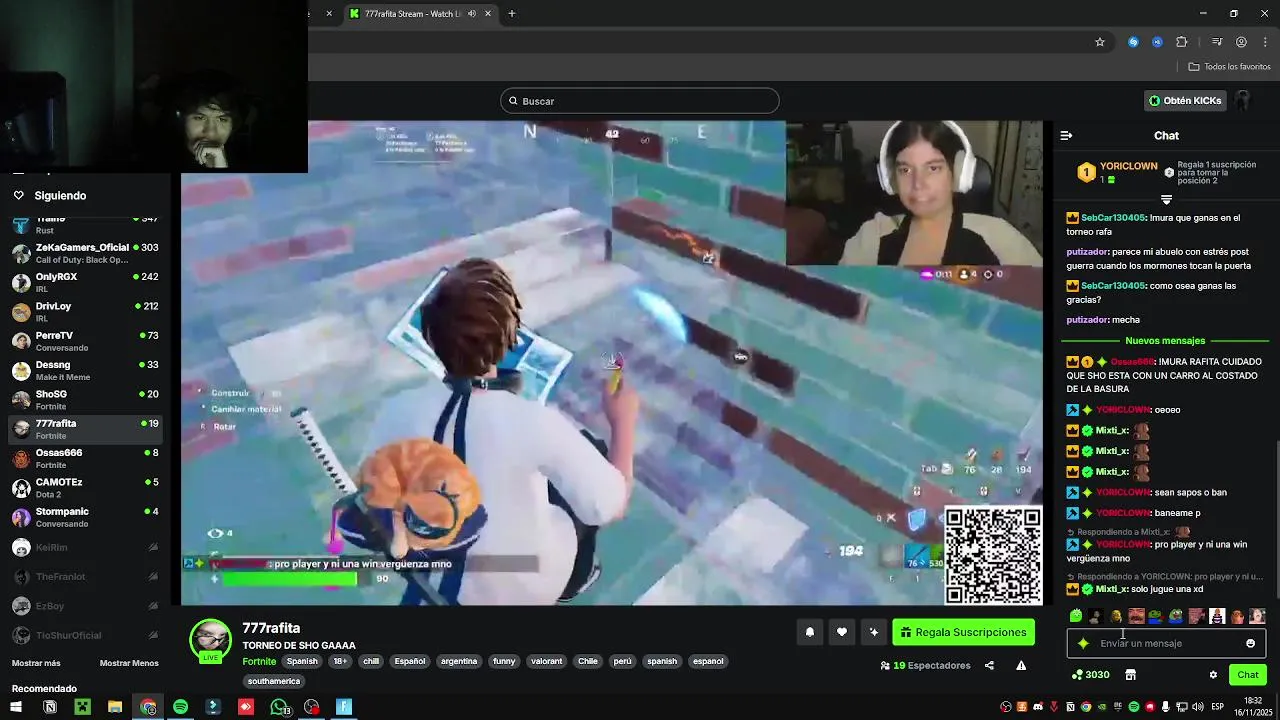Report the stream using the warning triangle icon
Viewport: 1280px width, 720px height.
[1021, 665]
